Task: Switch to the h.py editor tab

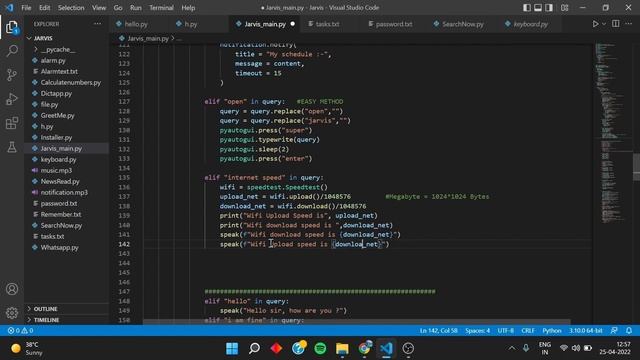Action: point(191,24)
